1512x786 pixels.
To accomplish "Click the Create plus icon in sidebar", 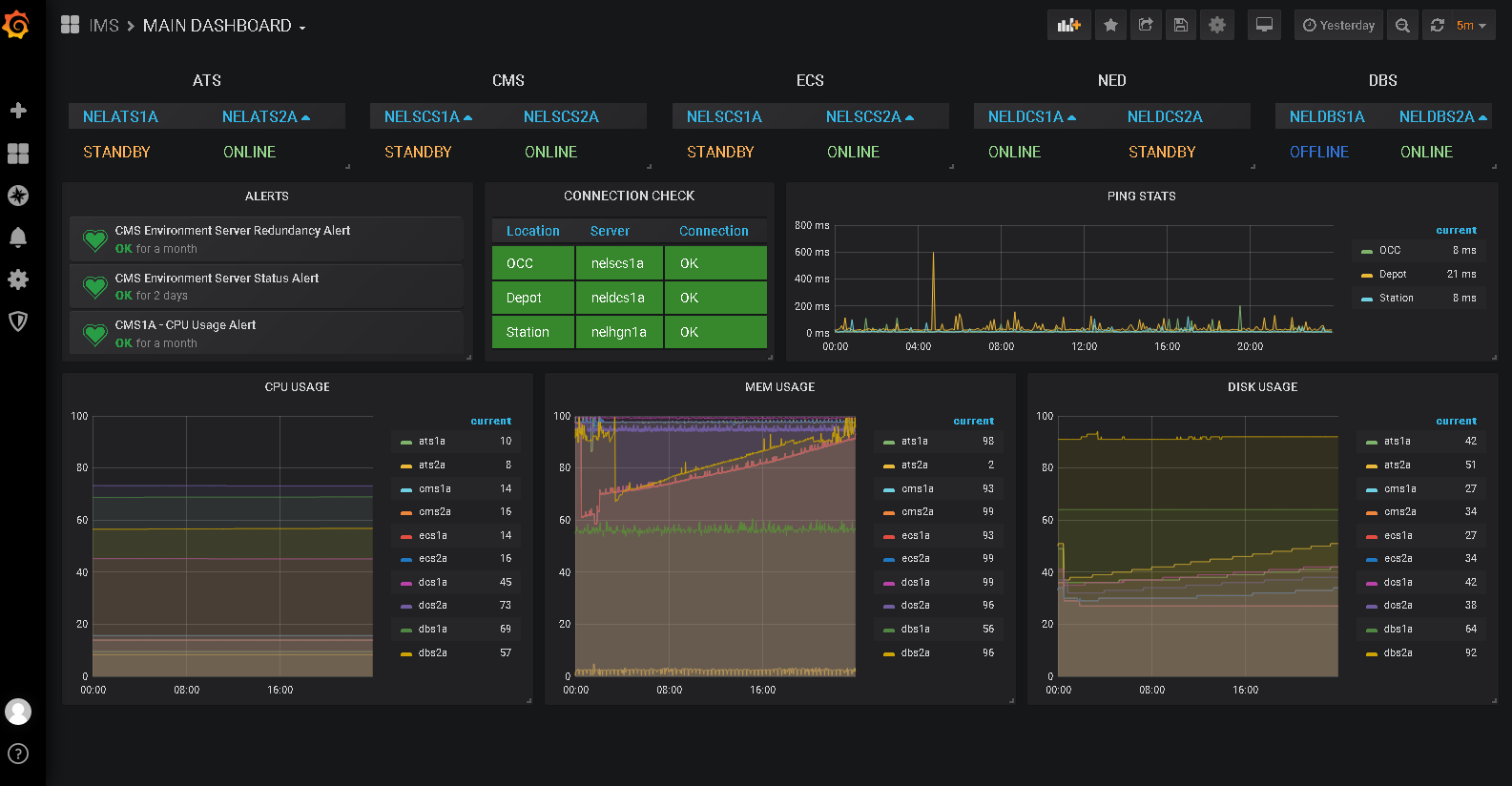I will click(18, 111).
